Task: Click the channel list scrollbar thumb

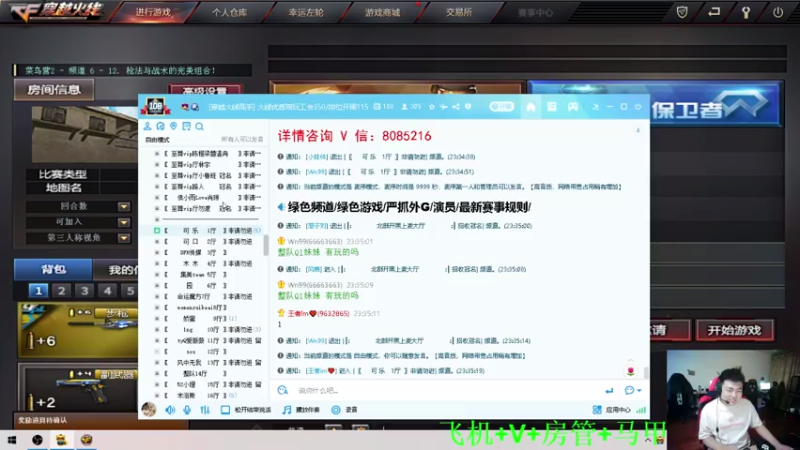Action: coord(266,244)
